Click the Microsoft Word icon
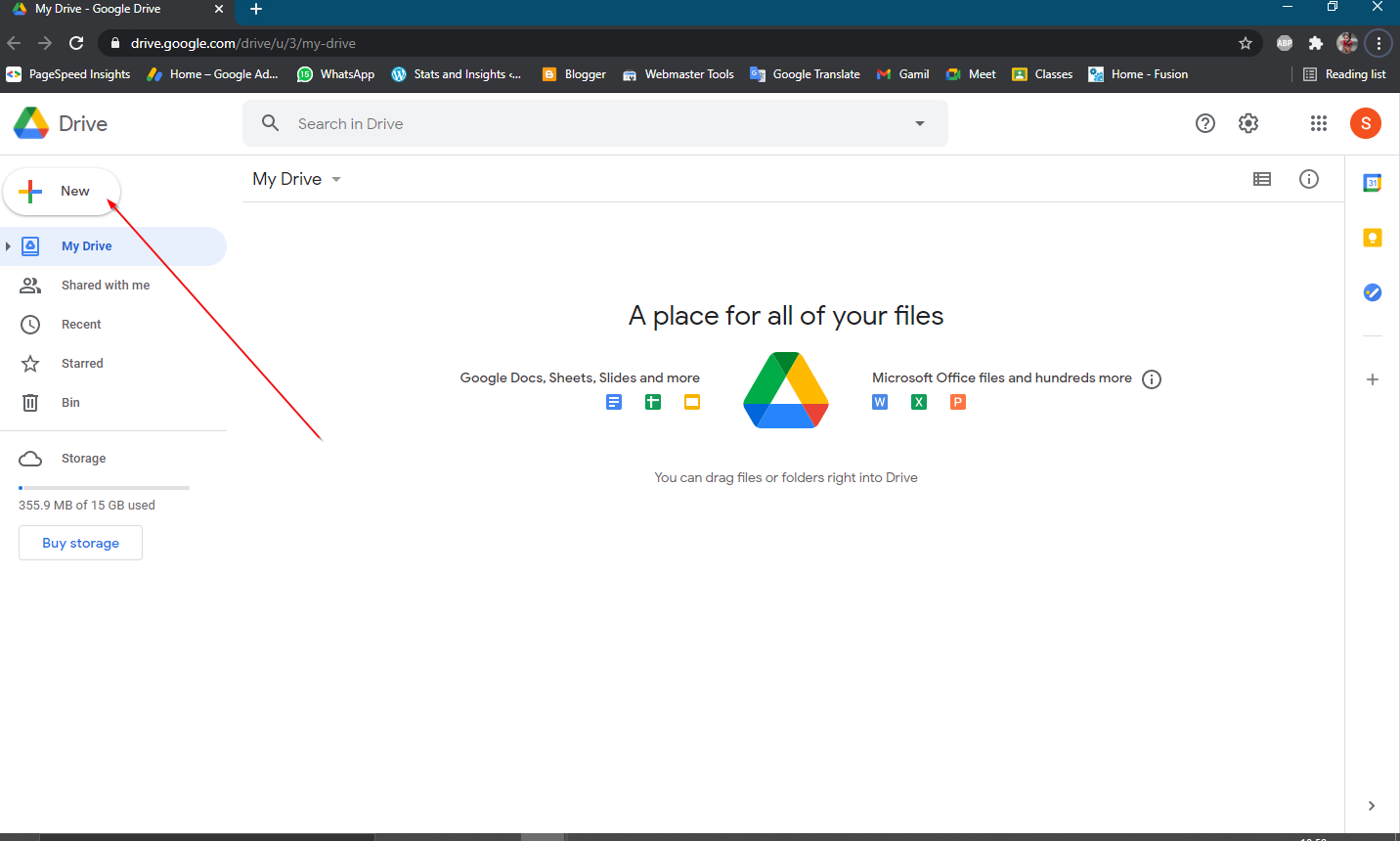Viewport: 1400px width, 841px height. tap(880, 402)
